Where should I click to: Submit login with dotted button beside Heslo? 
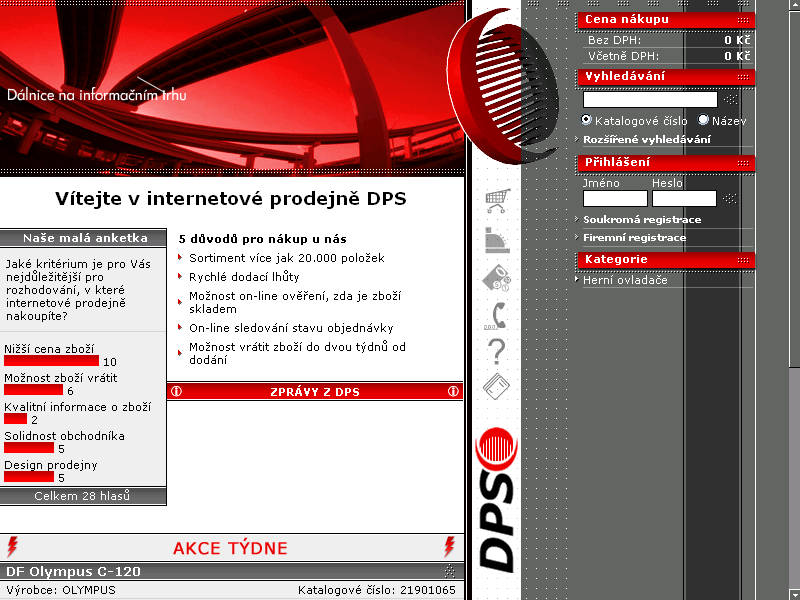coord(730,198)
